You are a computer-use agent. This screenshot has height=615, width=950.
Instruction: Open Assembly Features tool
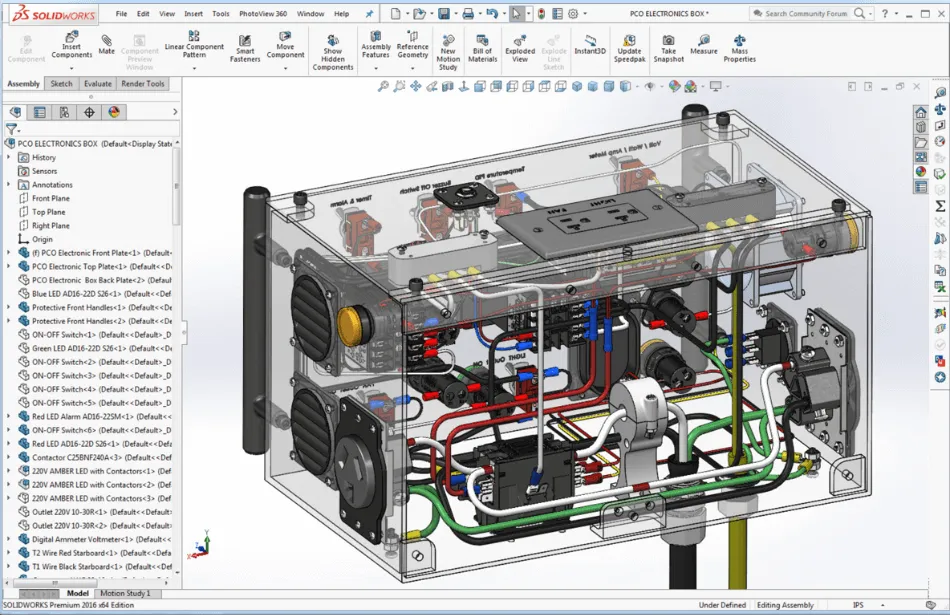click(376, 45)
